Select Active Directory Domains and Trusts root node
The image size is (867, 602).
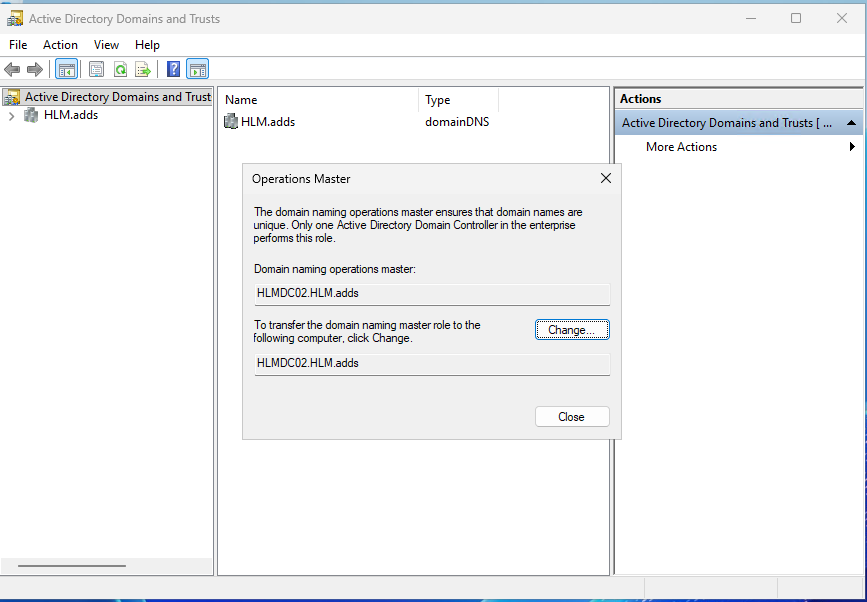[x=117, y=97]
